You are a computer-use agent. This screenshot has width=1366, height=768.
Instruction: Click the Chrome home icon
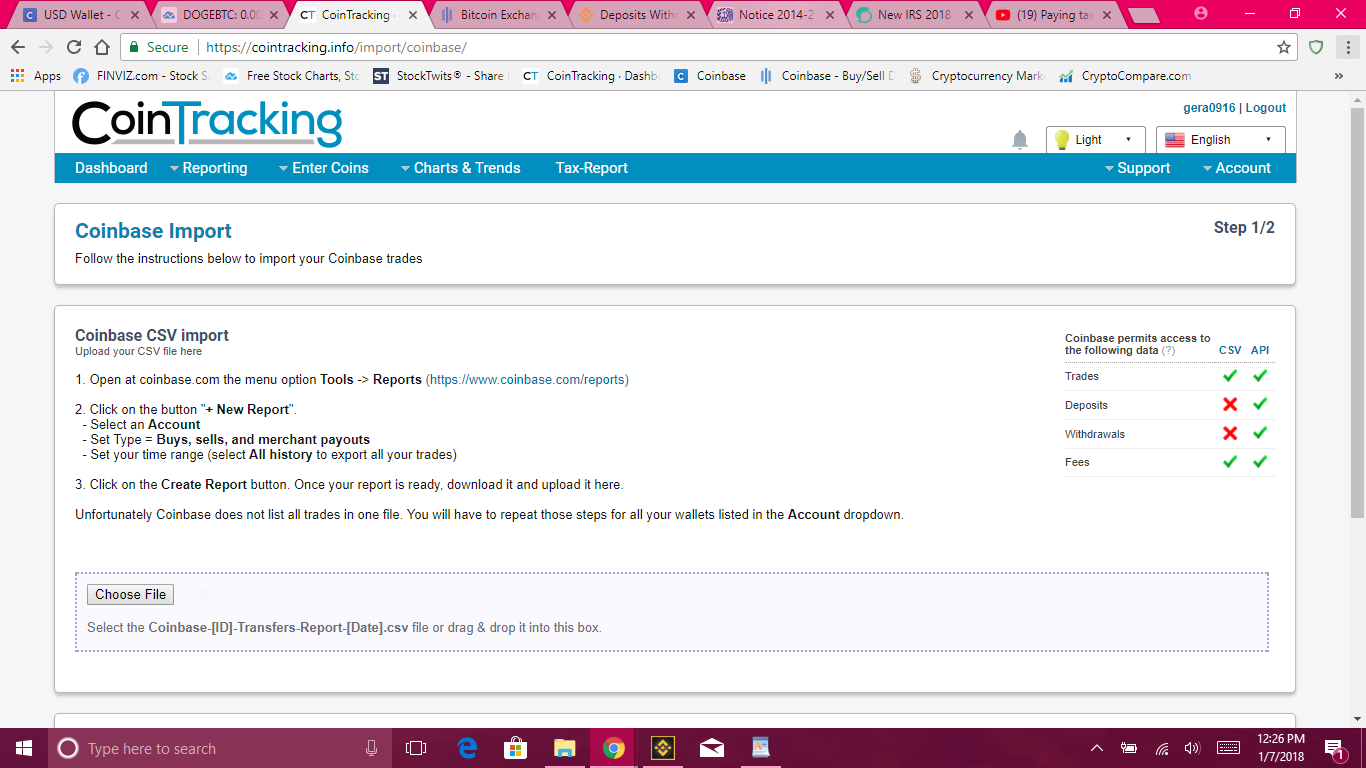coord(100,47)
